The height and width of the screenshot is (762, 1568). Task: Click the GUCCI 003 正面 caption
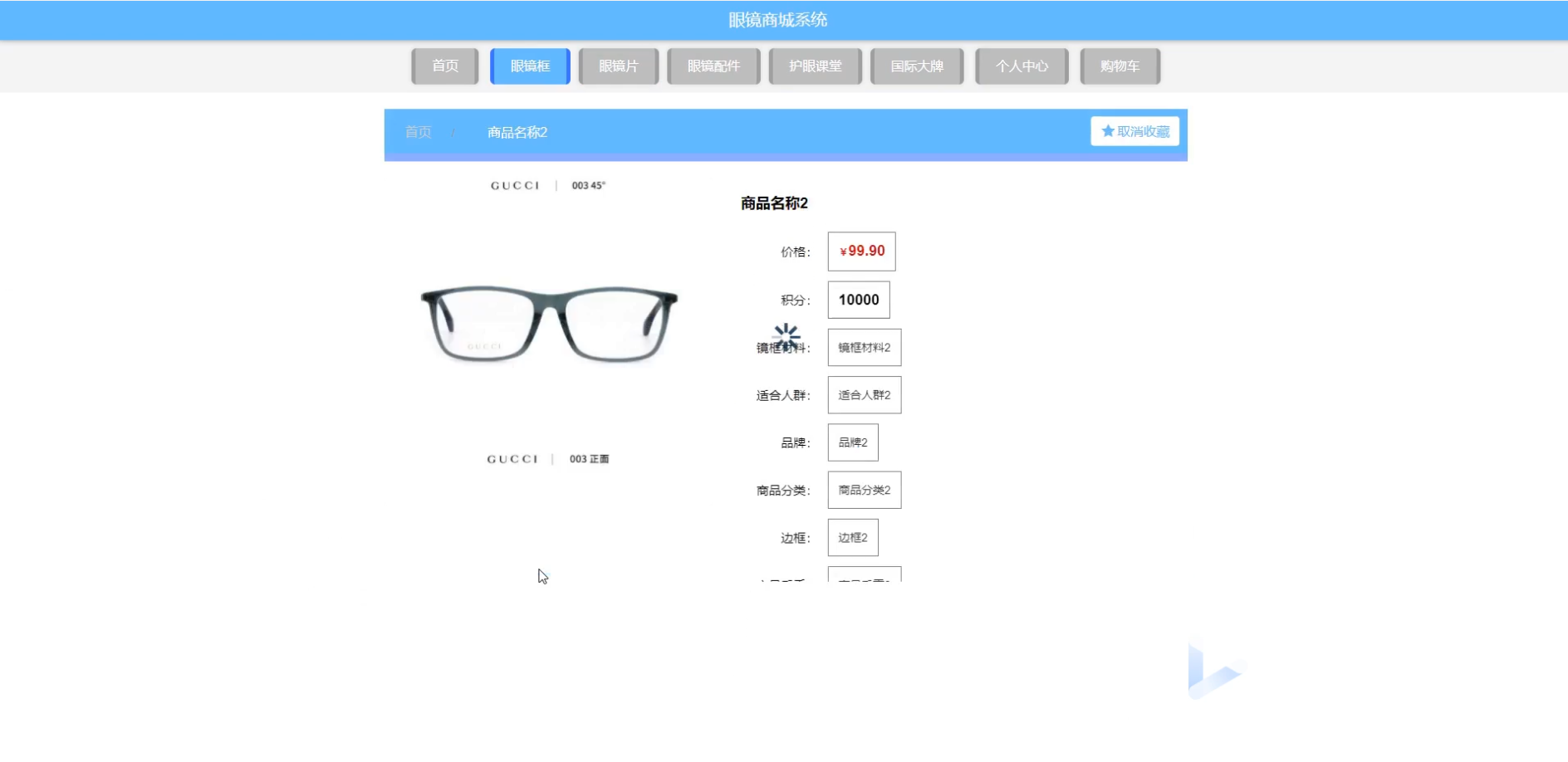[548, 459]
